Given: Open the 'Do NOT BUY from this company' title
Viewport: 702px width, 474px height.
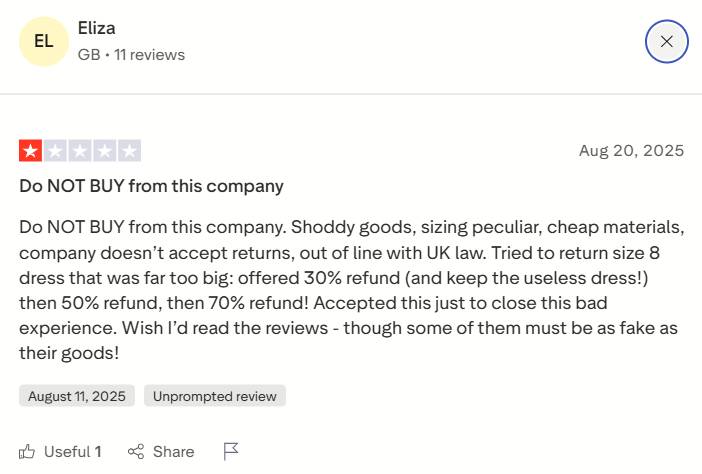Looking at the screenshot, I should [x=151, y=186].
